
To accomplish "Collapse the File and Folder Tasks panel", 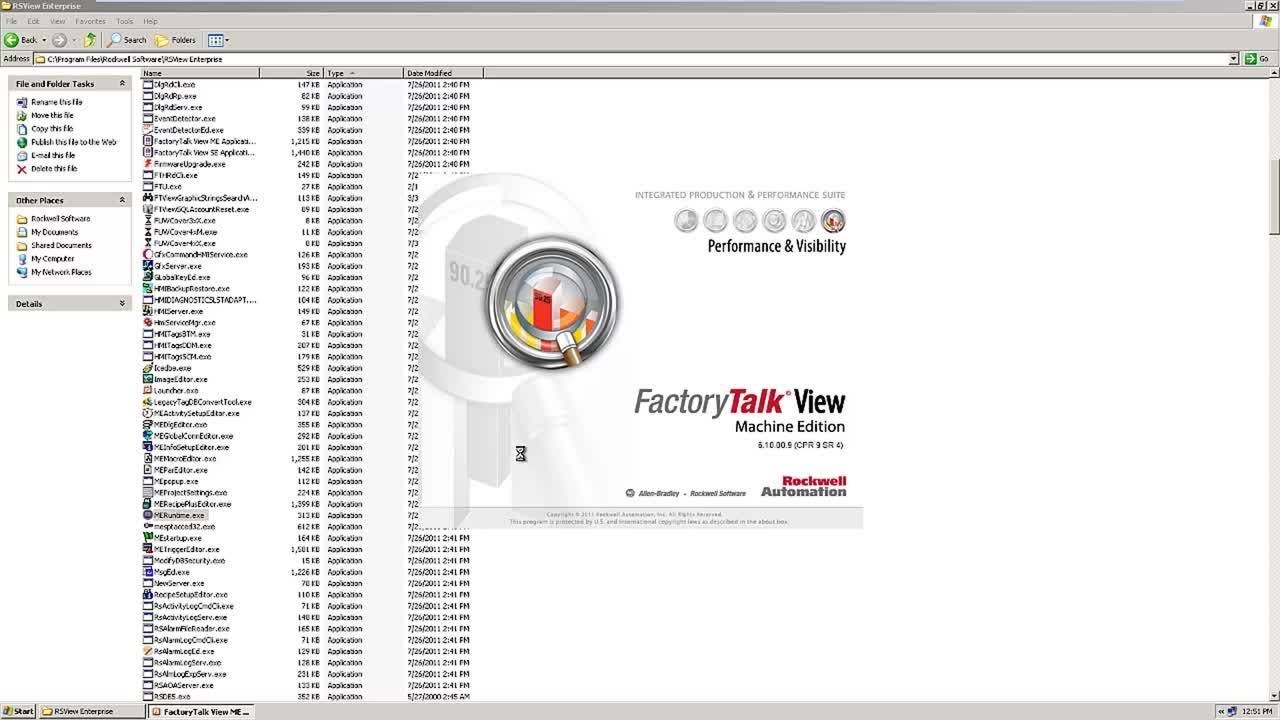I will (122, 84).
